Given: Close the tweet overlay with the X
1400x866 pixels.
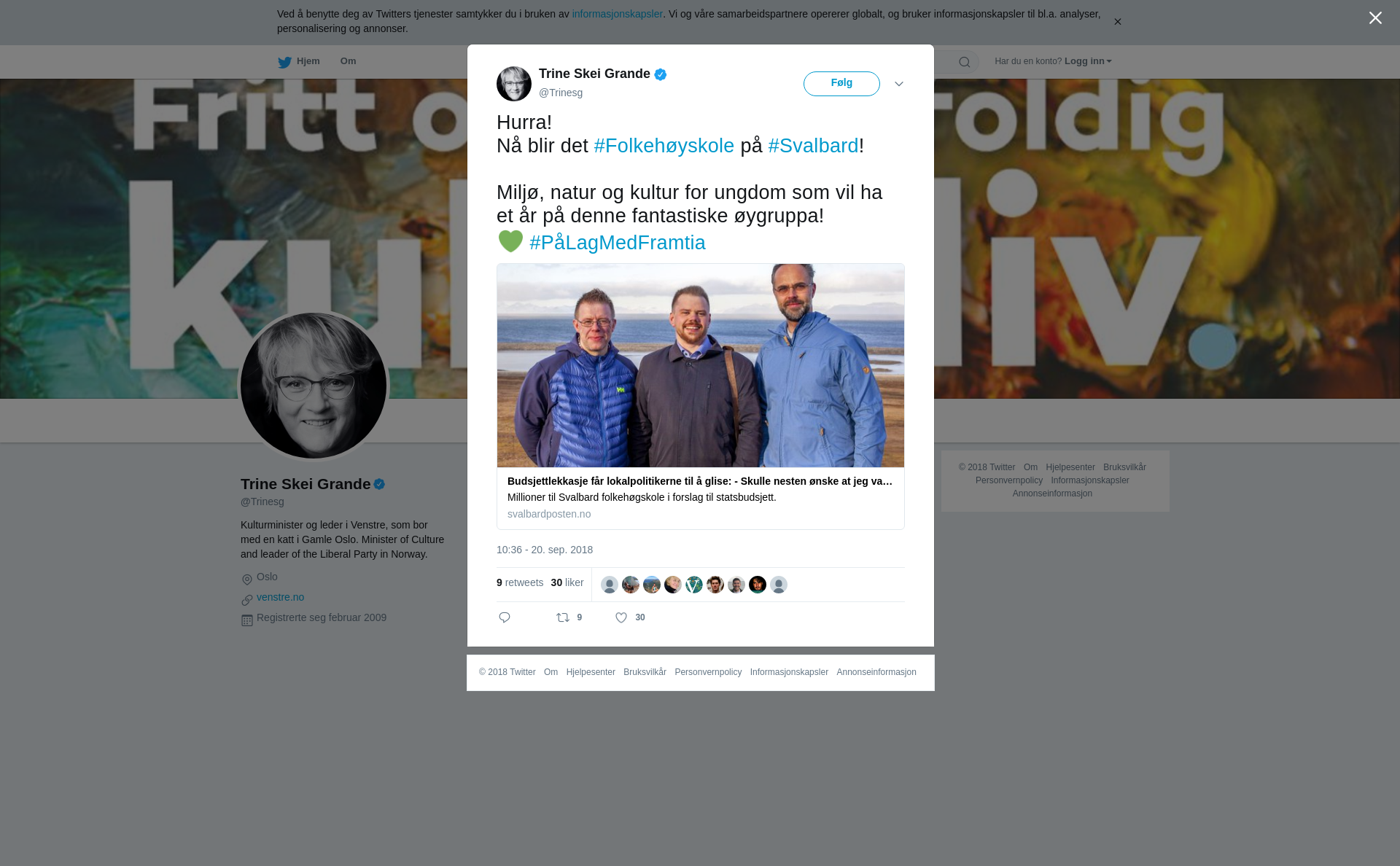Looking at the screenshot, I should coord(1375,18).
